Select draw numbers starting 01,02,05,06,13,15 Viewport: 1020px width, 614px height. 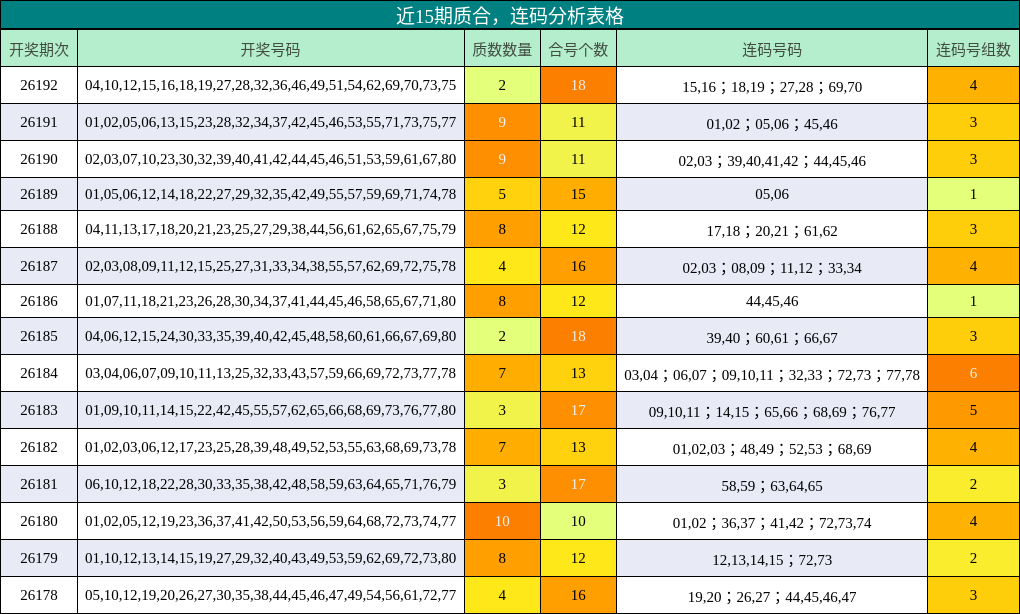pyautogui.click(x=271, y=122)
